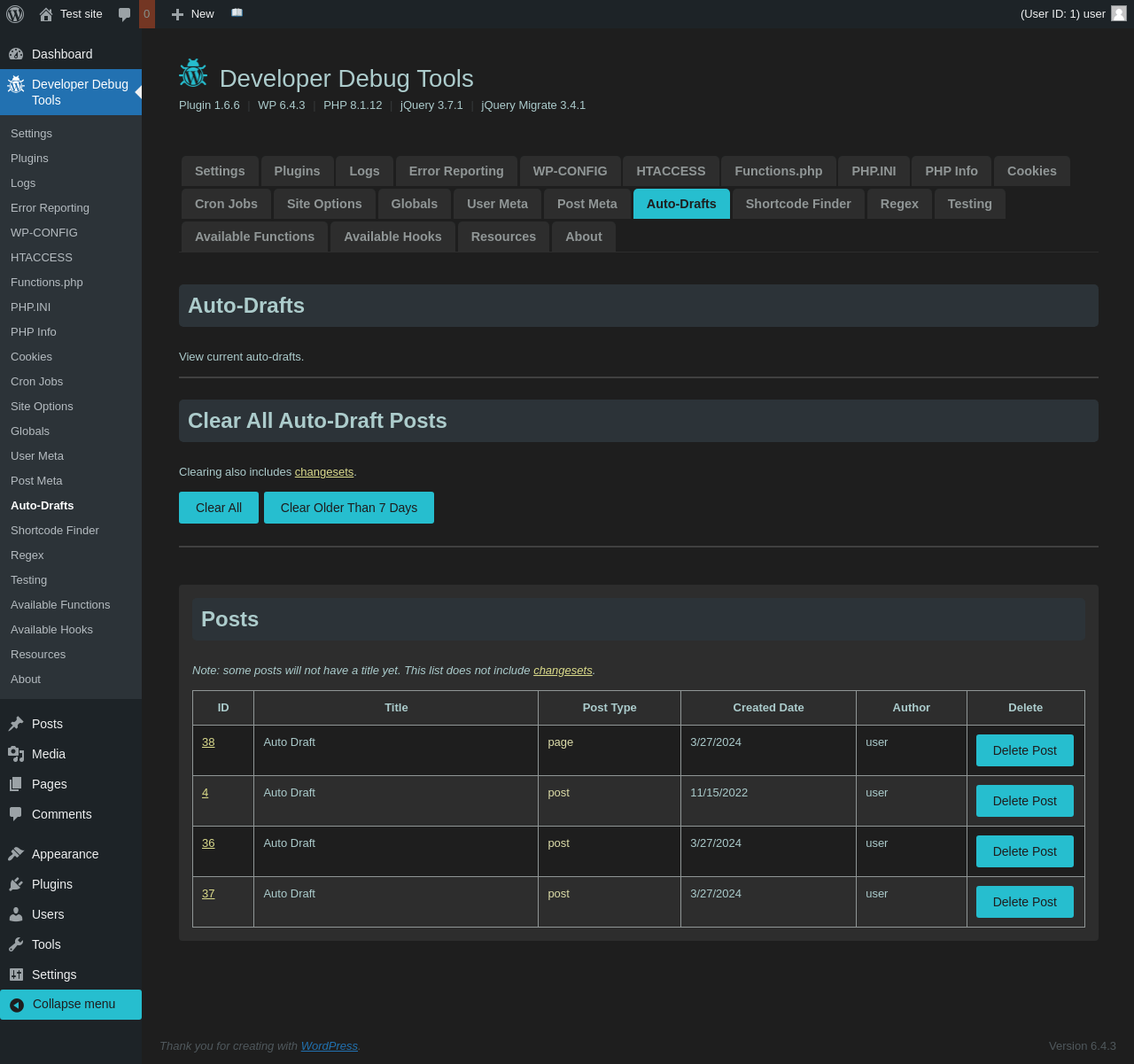The image size is (1134, 1064).
Task: Click the Media icon in sidebar
Action: point(16,754)
